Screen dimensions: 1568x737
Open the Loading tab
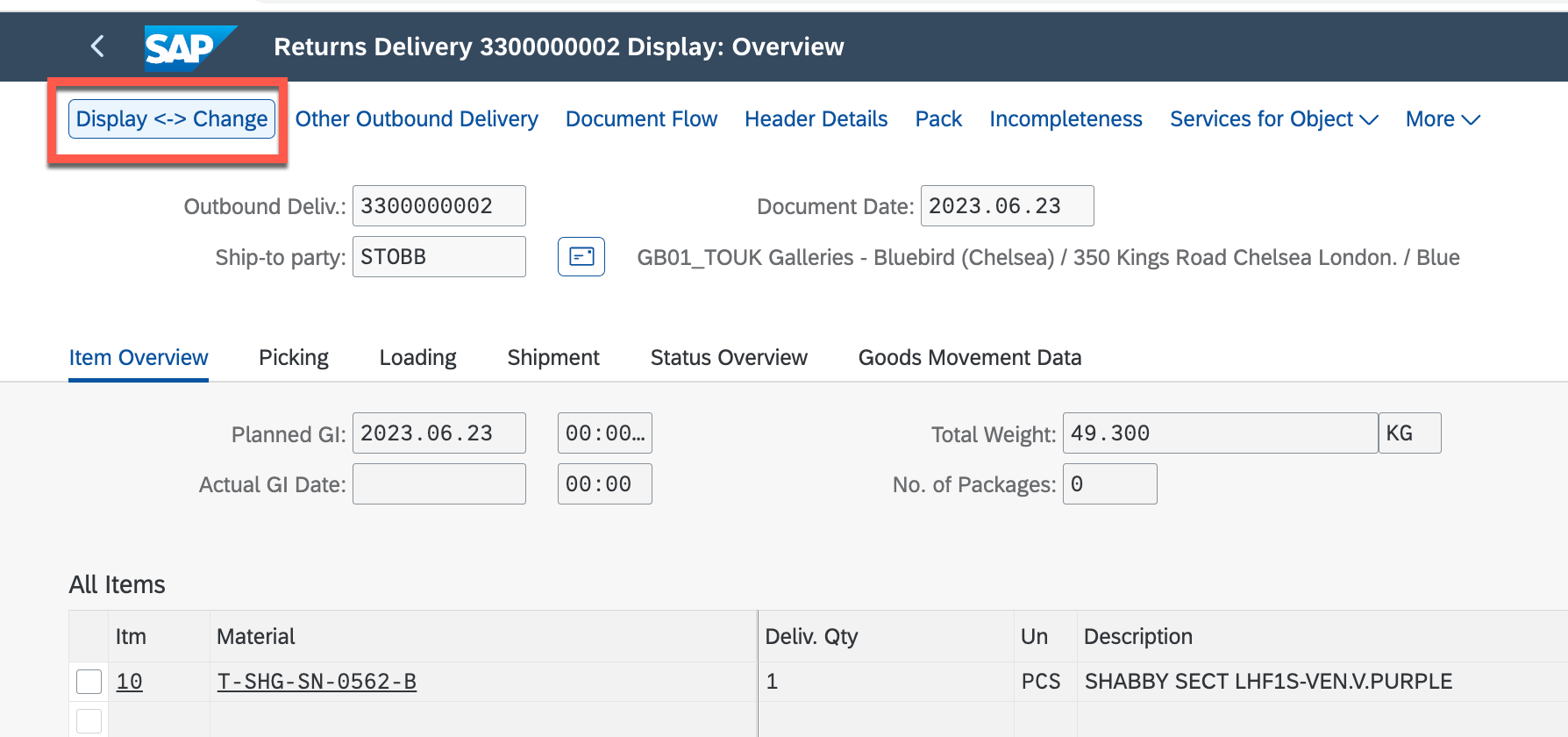(x=417, y=358)
